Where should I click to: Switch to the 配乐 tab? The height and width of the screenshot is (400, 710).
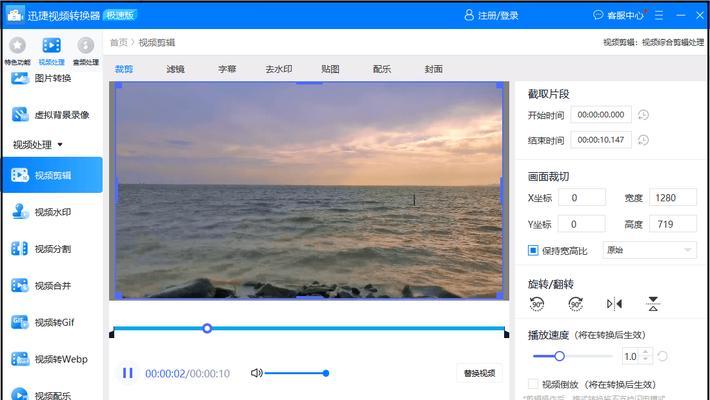point(382,69)
